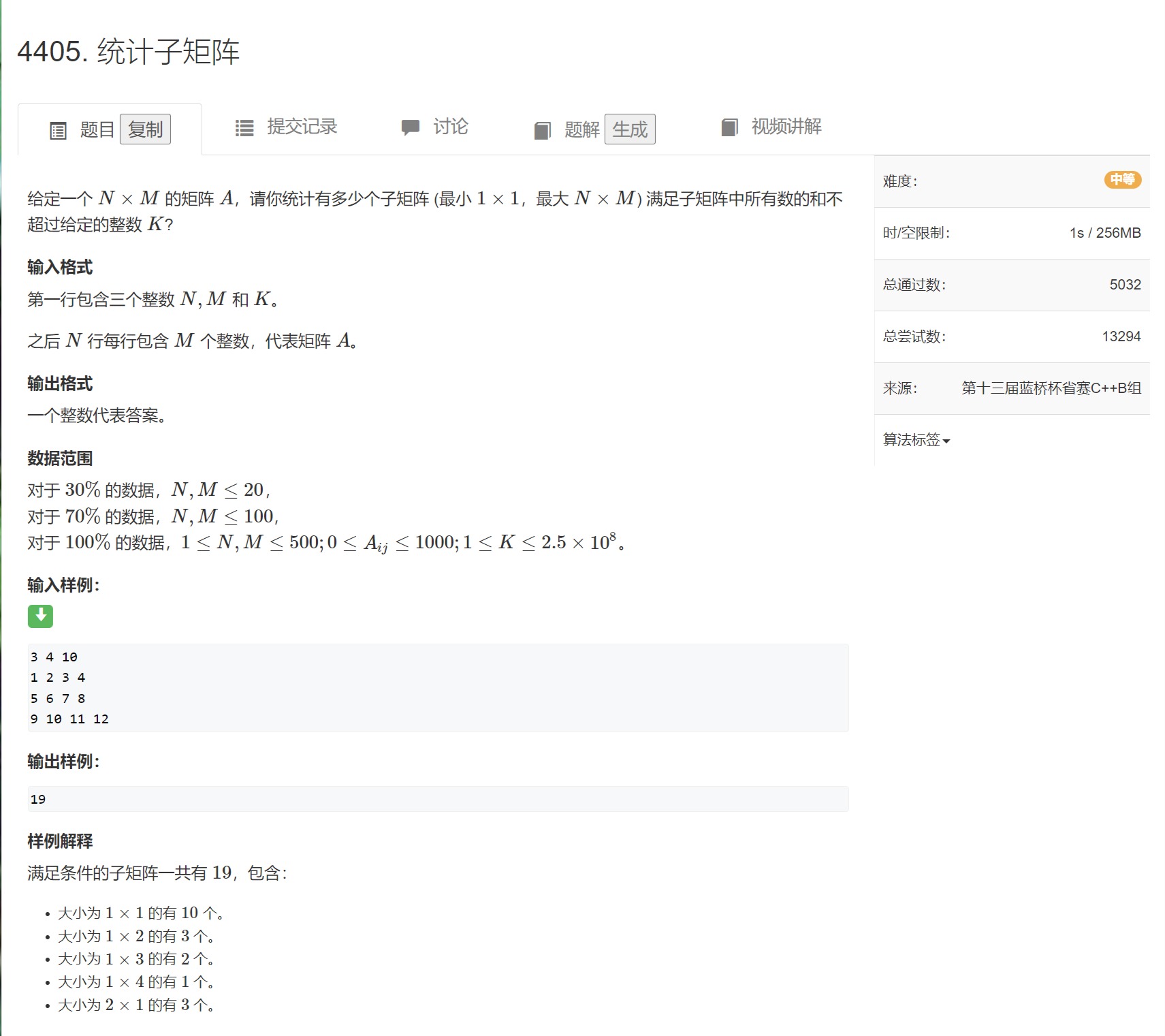Click the 中等 difficulty badge
This screenshot has width=1165, height=1036.
click(1122, 180)
